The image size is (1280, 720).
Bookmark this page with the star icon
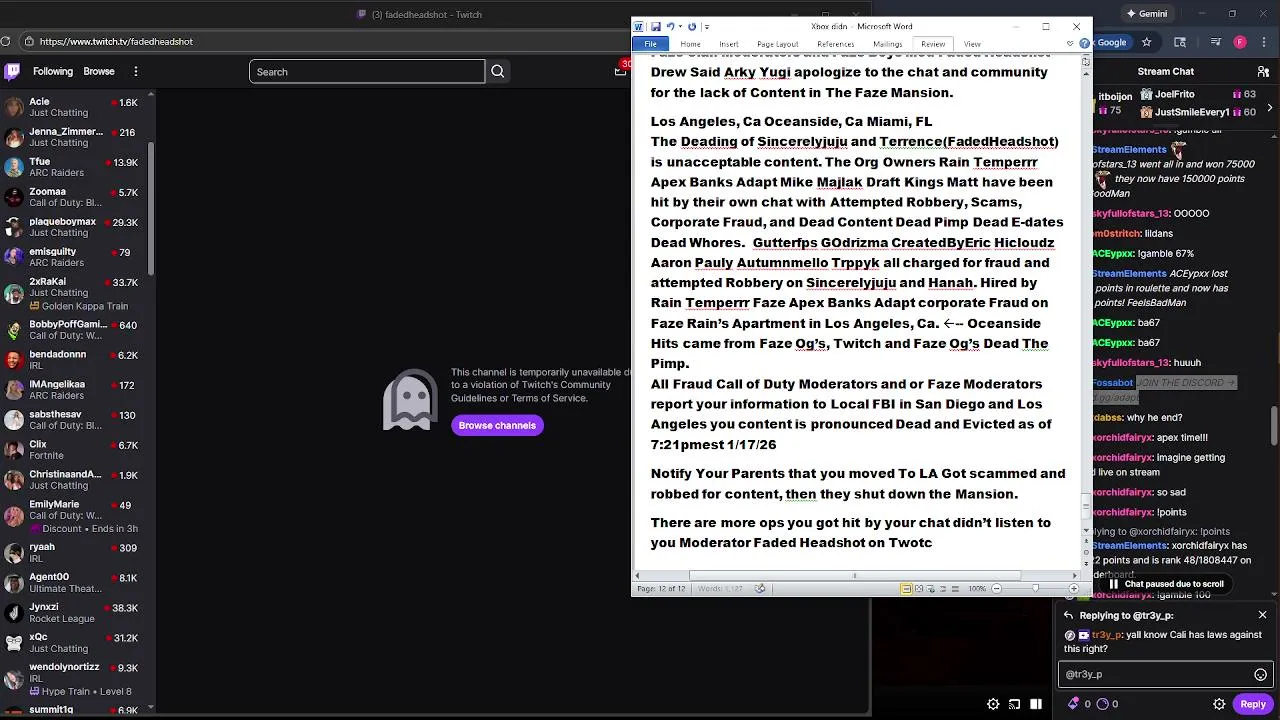[1147, 42]
